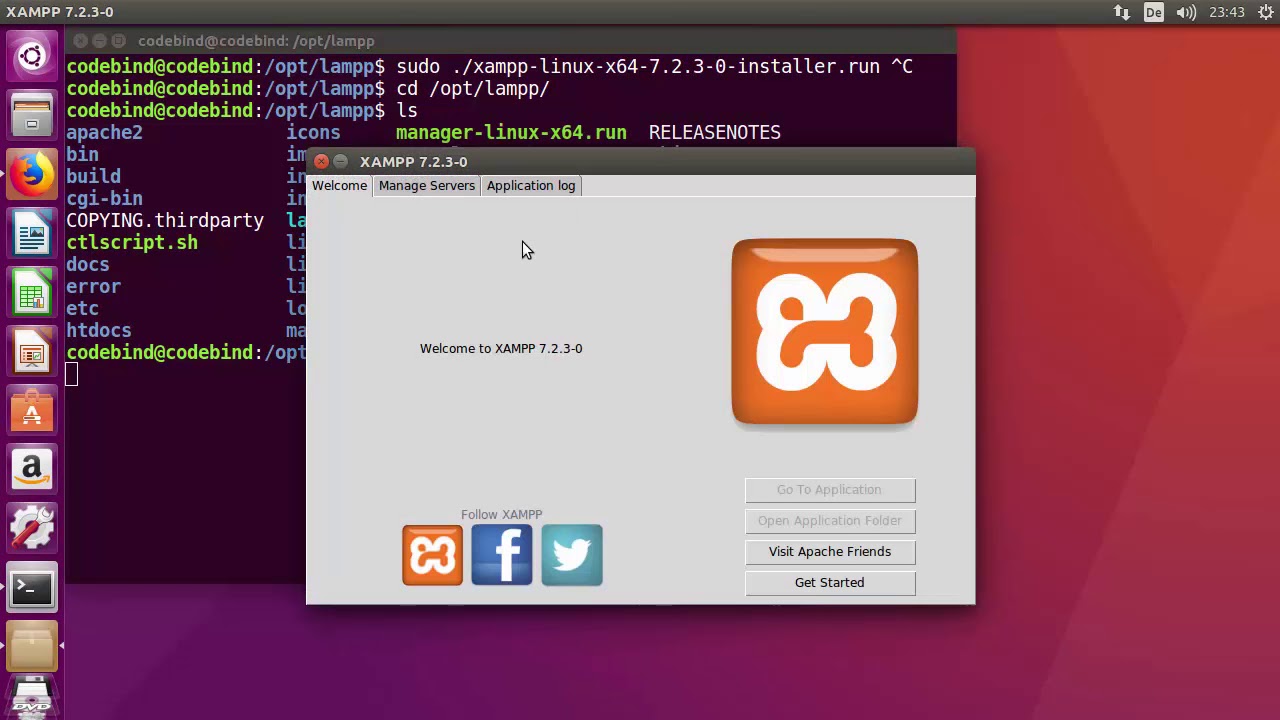
Task: Switch to the Manage Servers tab
Action: [426, 185]
